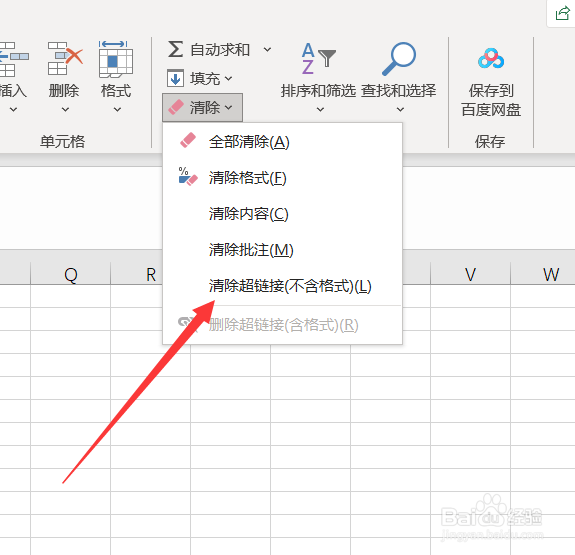The width and height of the screenshot is (575, 555).
Task: Click the icon beside 清除格式
Action: (188, 176)
